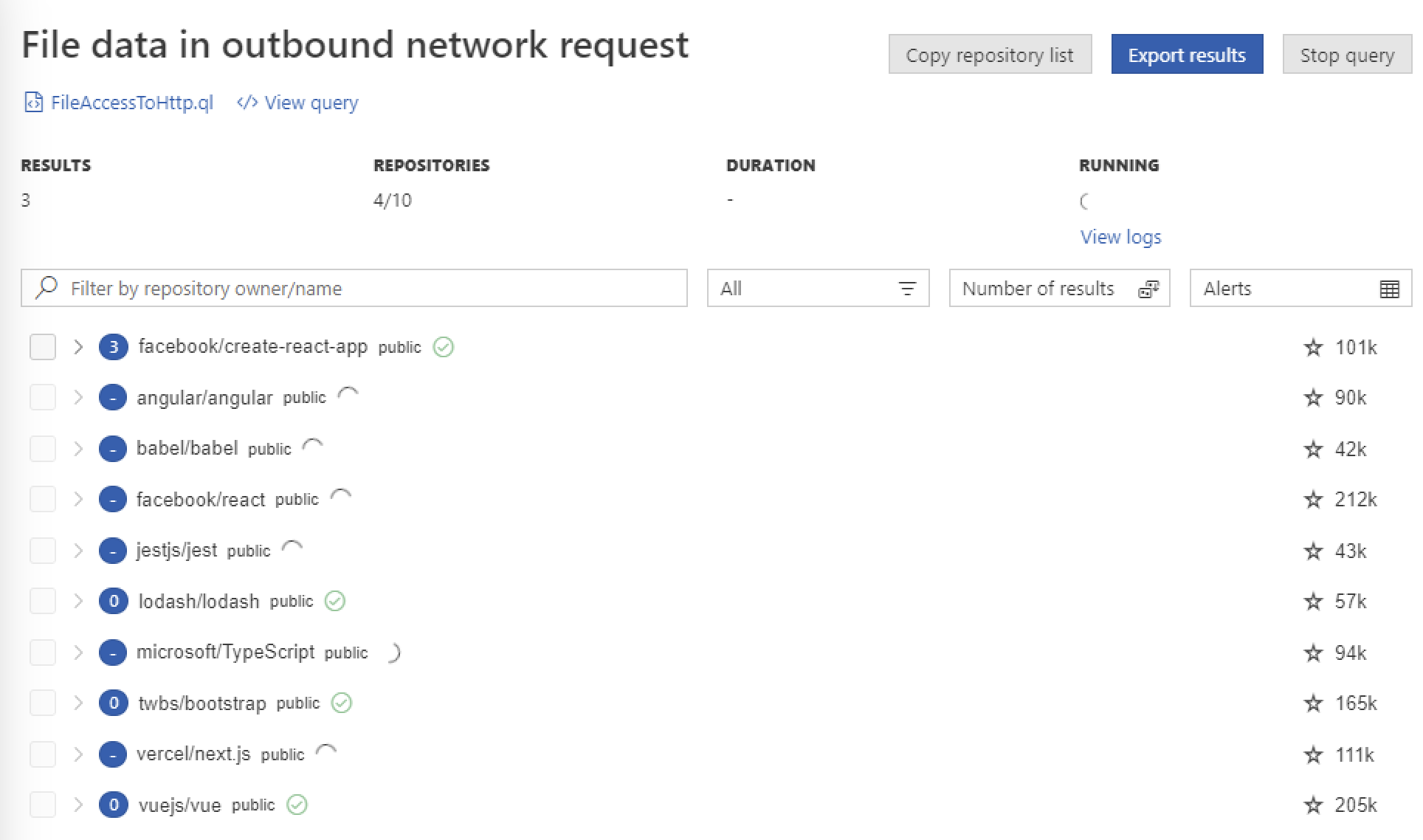Click the FileAccessToHttp.ql file icon

[35, 102]
